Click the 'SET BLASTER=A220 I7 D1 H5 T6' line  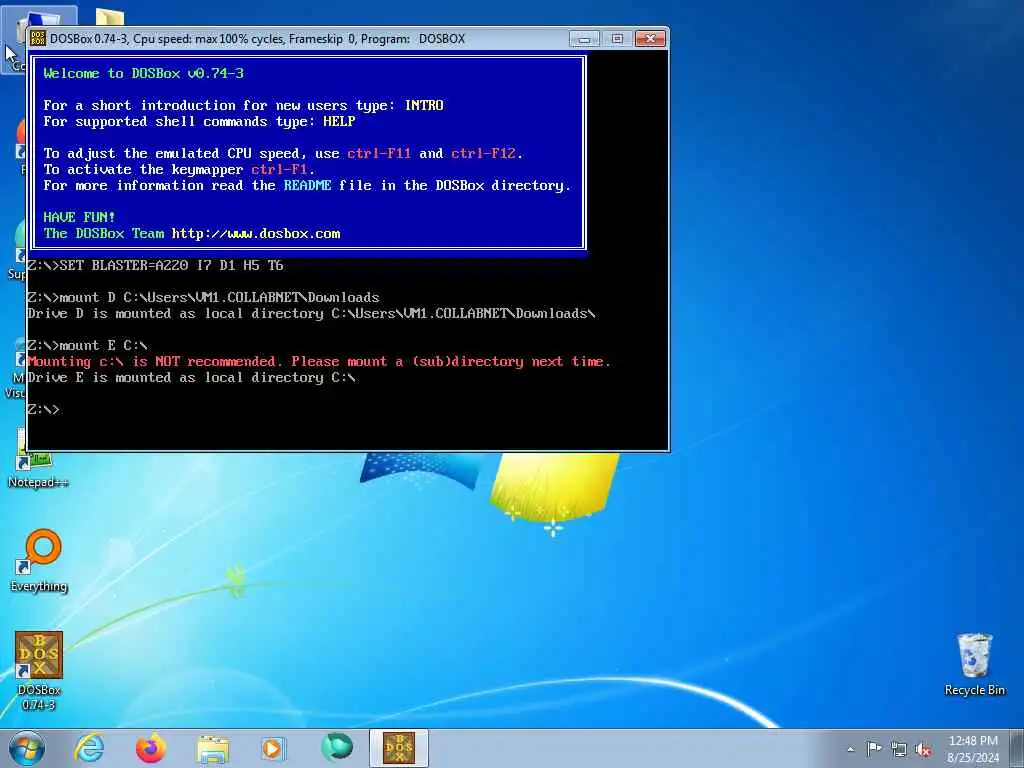click(x=155, y=265)
